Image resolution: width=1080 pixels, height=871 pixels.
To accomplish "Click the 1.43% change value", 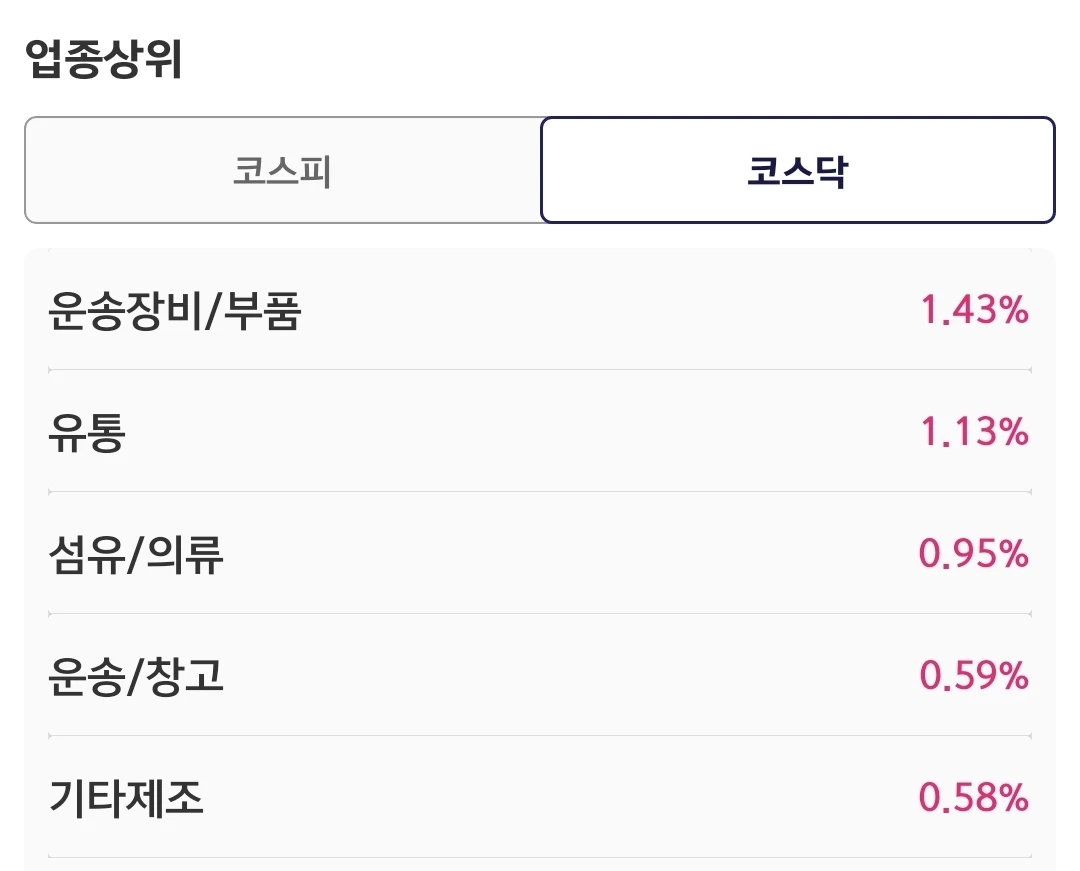I will [974, 310].
